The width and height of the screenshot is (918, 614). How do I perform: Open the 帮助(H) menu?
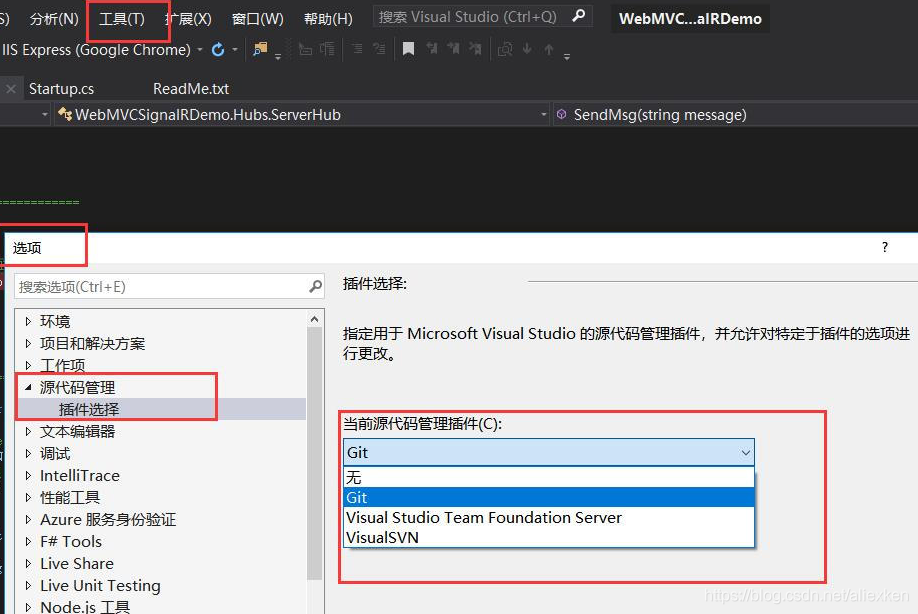point(328,19)
